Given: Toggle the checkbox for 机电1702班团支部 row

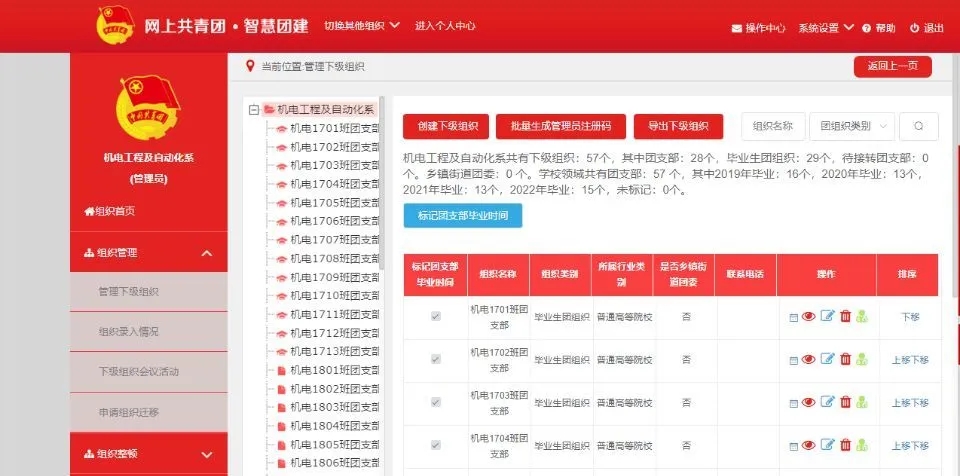Looking at the screenshot, I should (x=435, y=360).
